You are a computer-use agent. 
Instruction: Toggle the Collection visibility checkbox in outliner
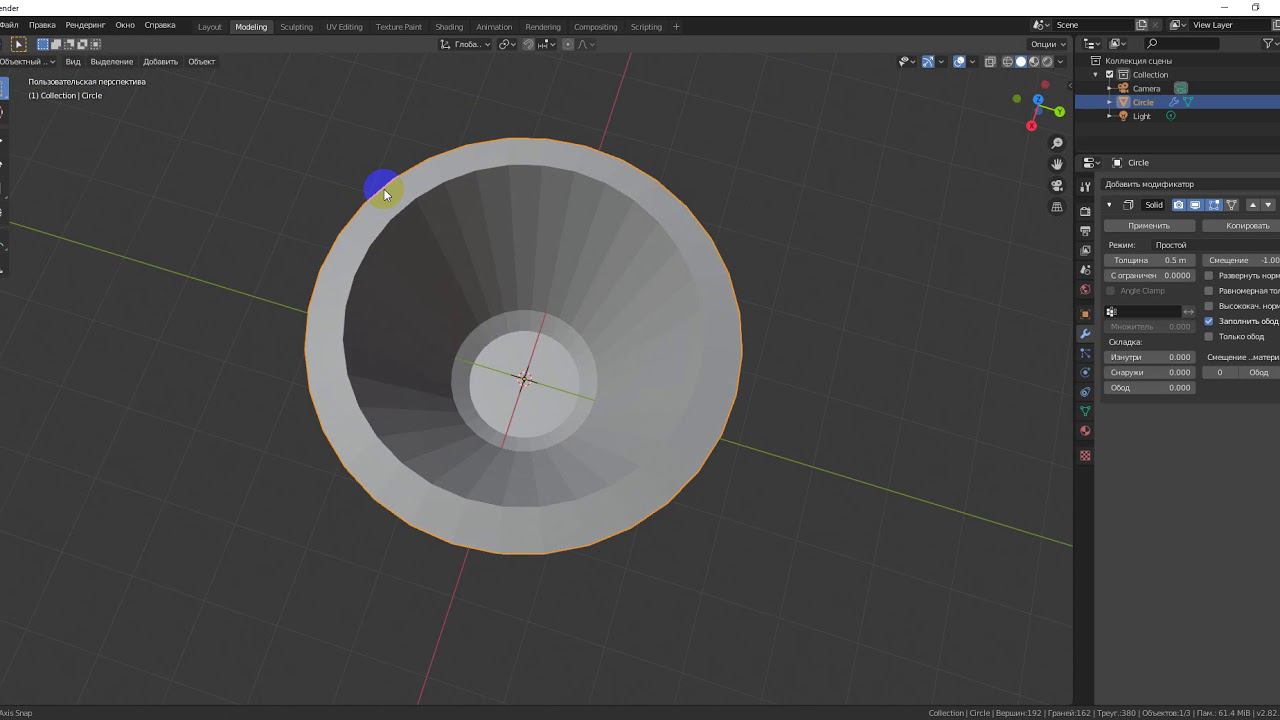coord(1109,75)
